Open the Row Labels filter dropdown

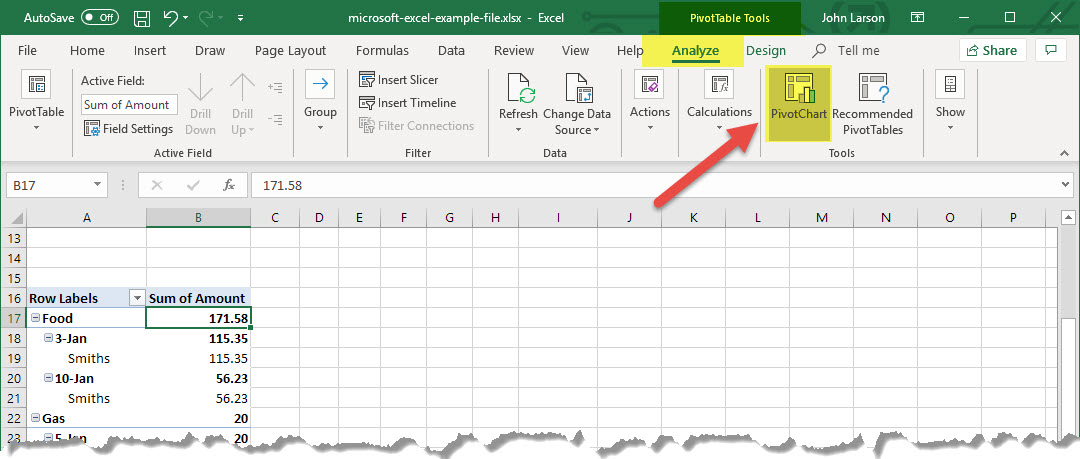point(136,298)
